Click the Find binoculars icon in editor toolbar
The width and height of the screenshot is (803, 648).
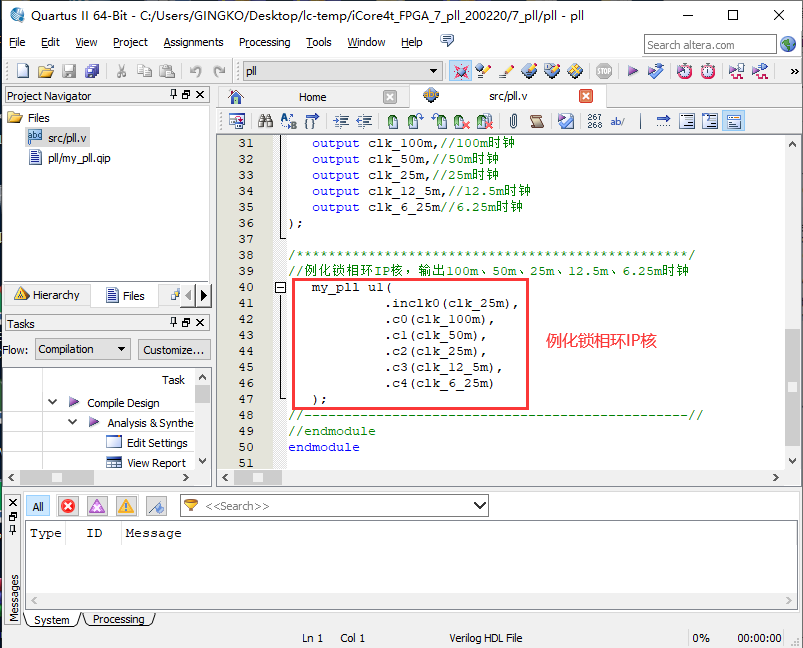265,121
